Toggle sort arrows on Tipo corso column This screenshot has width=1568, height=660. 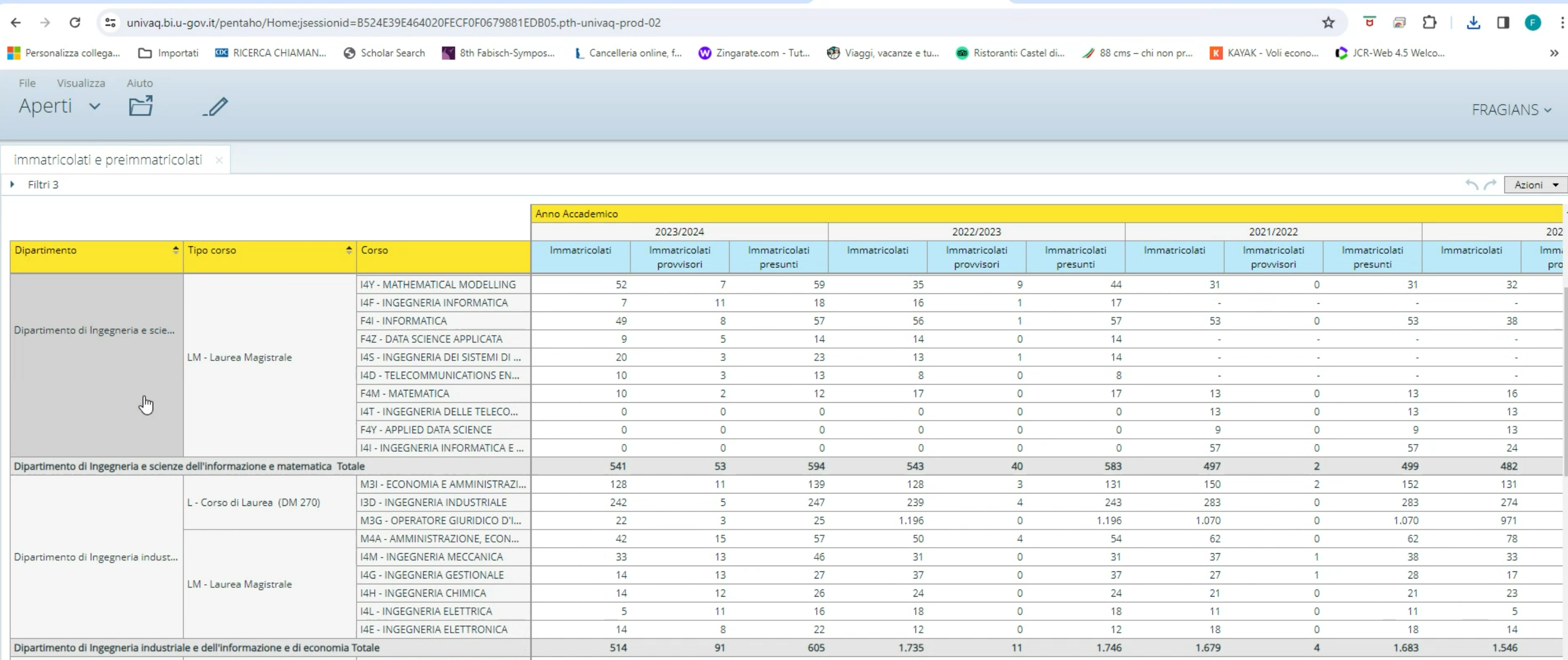pyautogui.click(x=349, y=250)
